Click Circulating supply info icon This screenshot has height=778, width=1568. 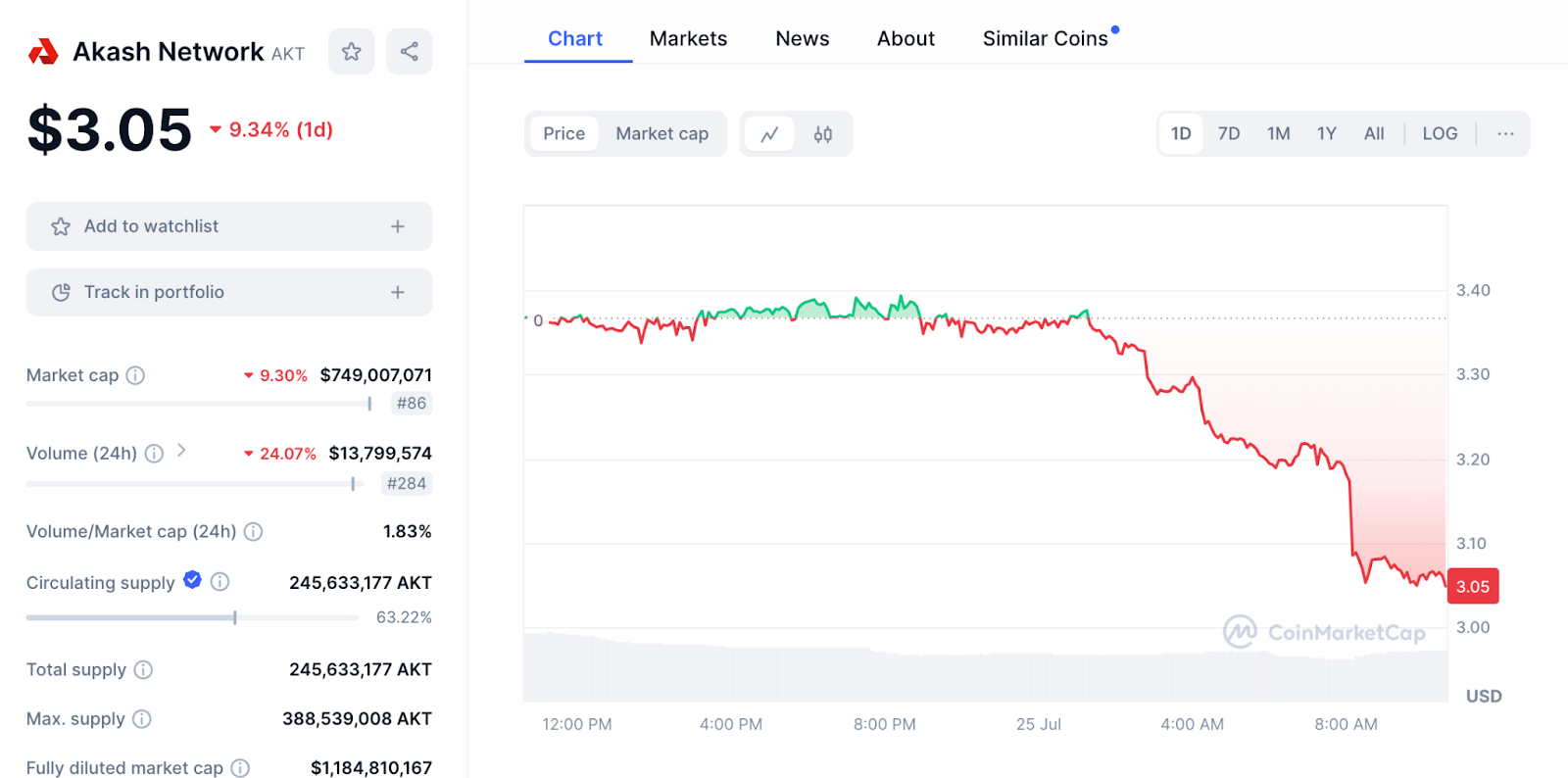[x=220, y=582]
